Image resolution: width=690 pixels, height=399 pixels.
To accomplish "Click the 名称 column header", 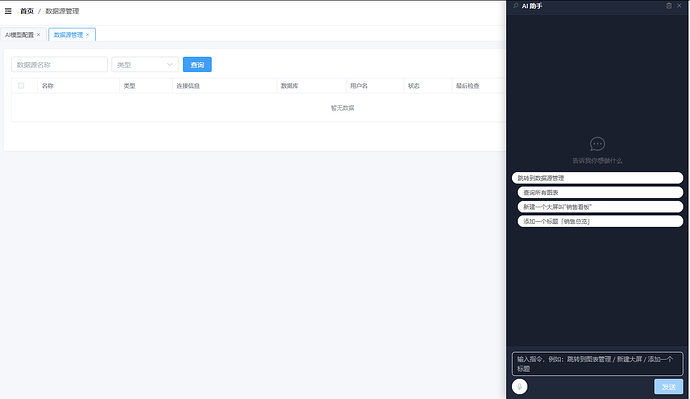I will click(x=48, y=86).
